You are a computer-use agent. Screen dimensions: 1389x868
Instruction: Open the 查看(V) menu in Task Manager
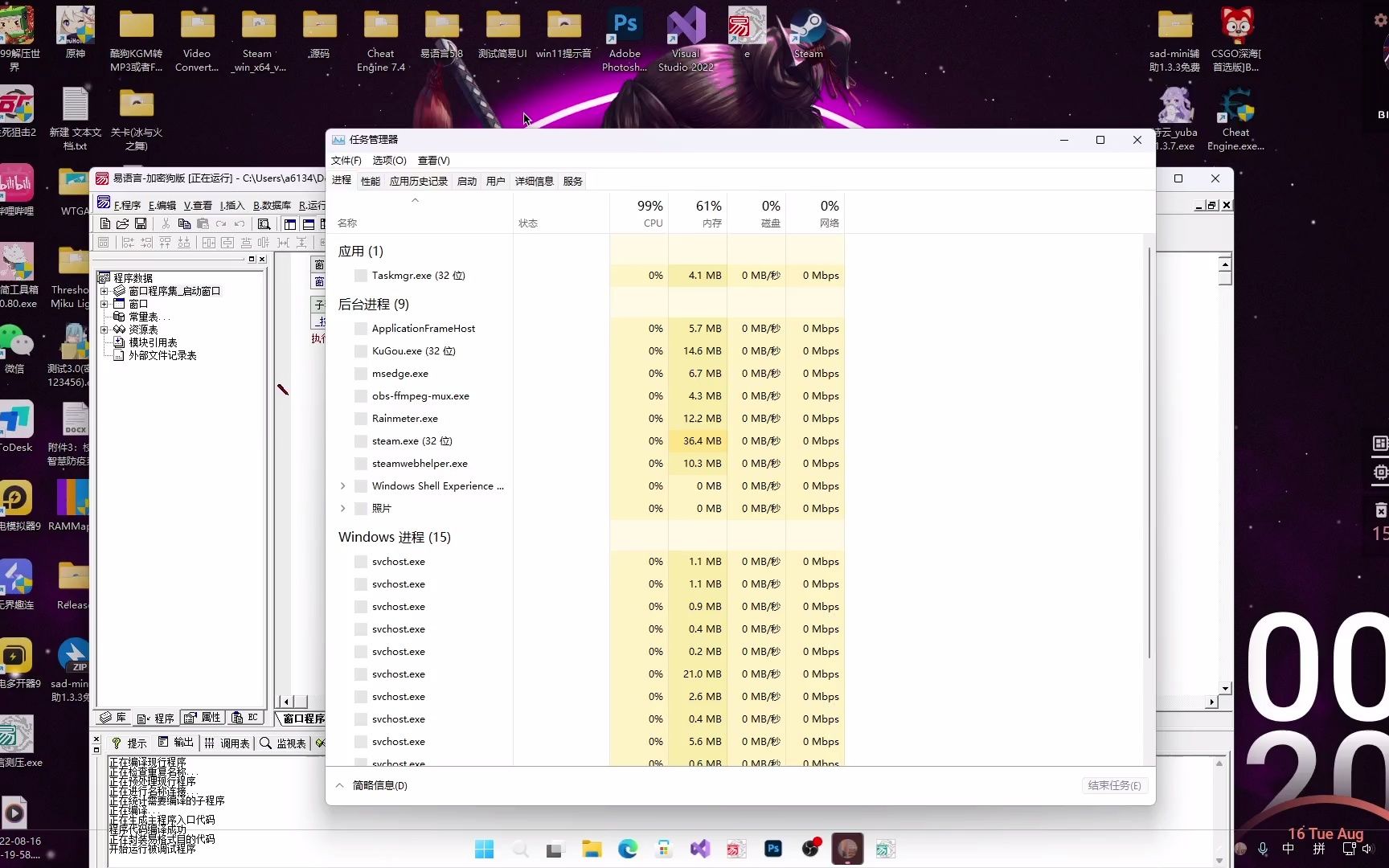click(433, 160)
